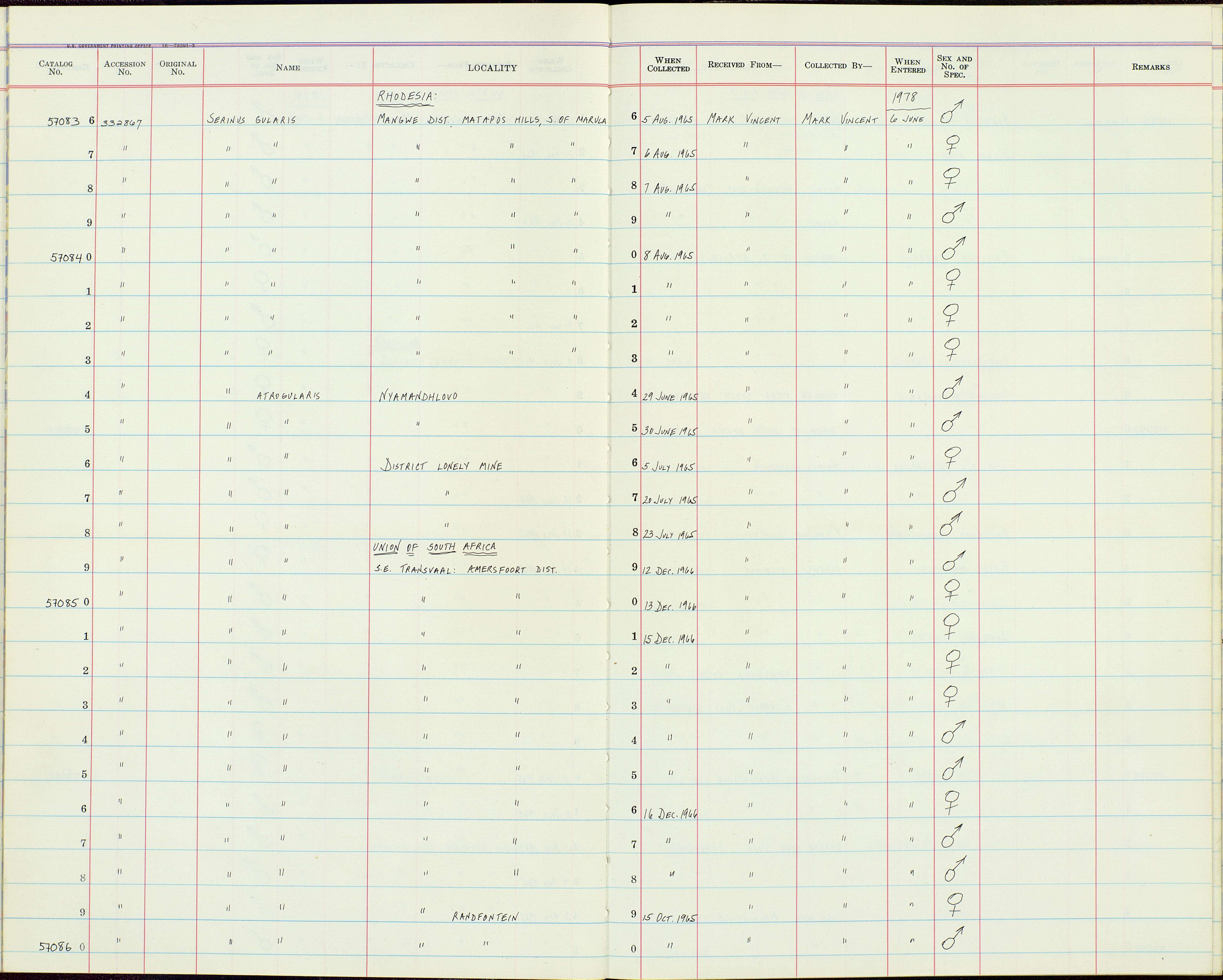1223x980 pixels.
Task: Click locality 'Mangwe Dist. Matapos Hills'
Action: (458, 120)
